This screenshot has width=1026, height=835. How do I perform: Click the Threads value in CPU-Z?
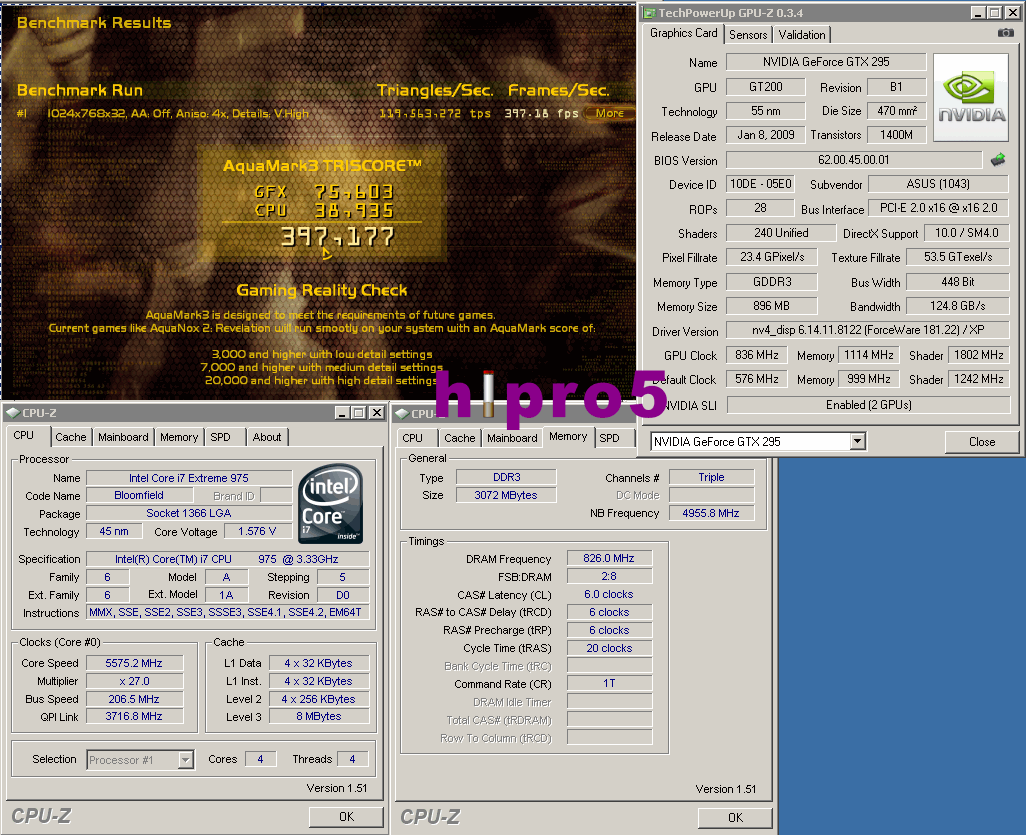point(352,759)
